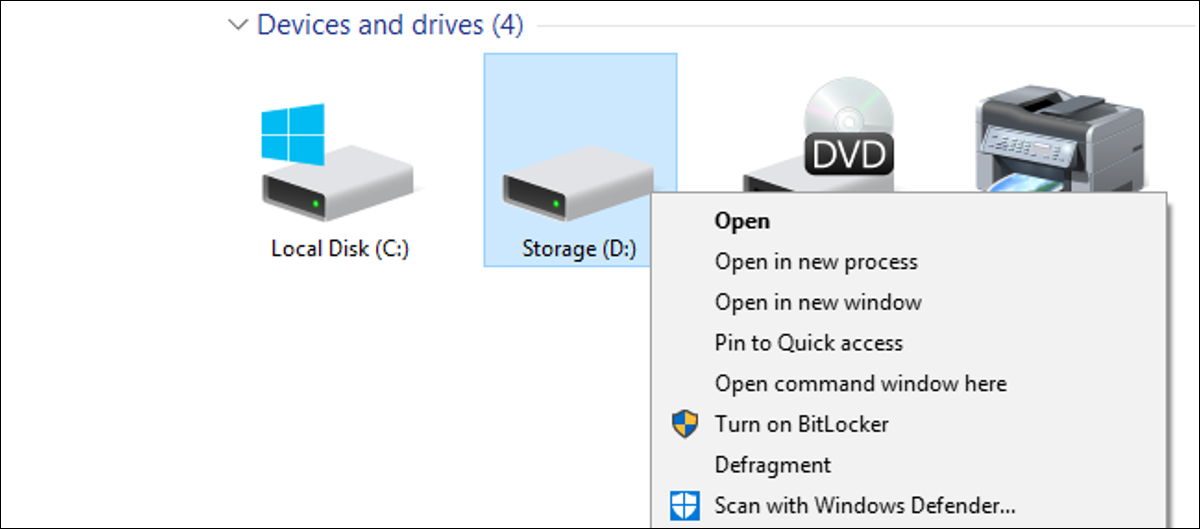Click the BitLocker shield icon
The height and width of the screenshot is (529, 1200).
[x=682, y=424]
